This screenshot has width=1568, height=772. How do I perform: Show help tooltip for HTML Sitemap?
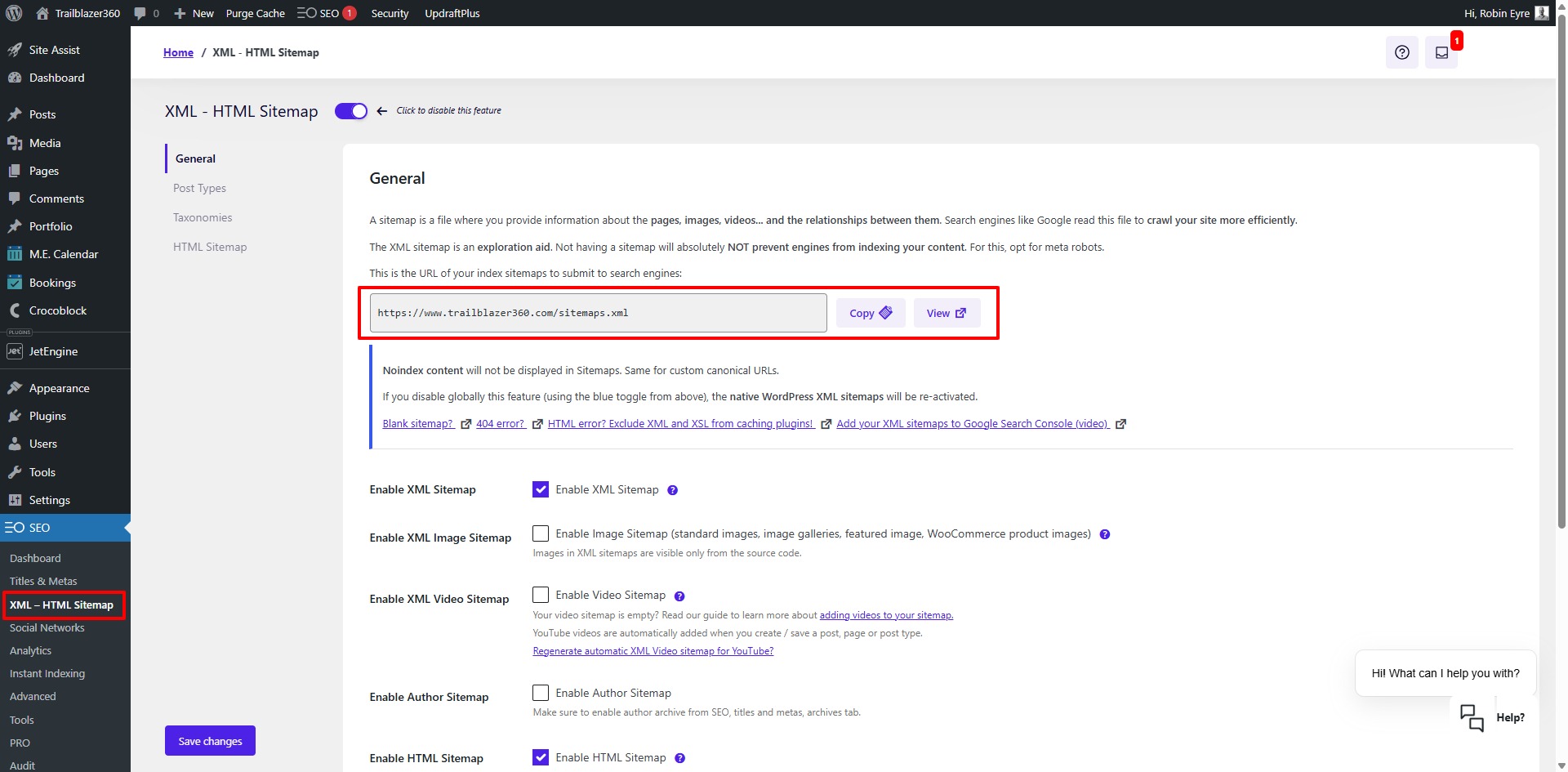coord(680,758)
